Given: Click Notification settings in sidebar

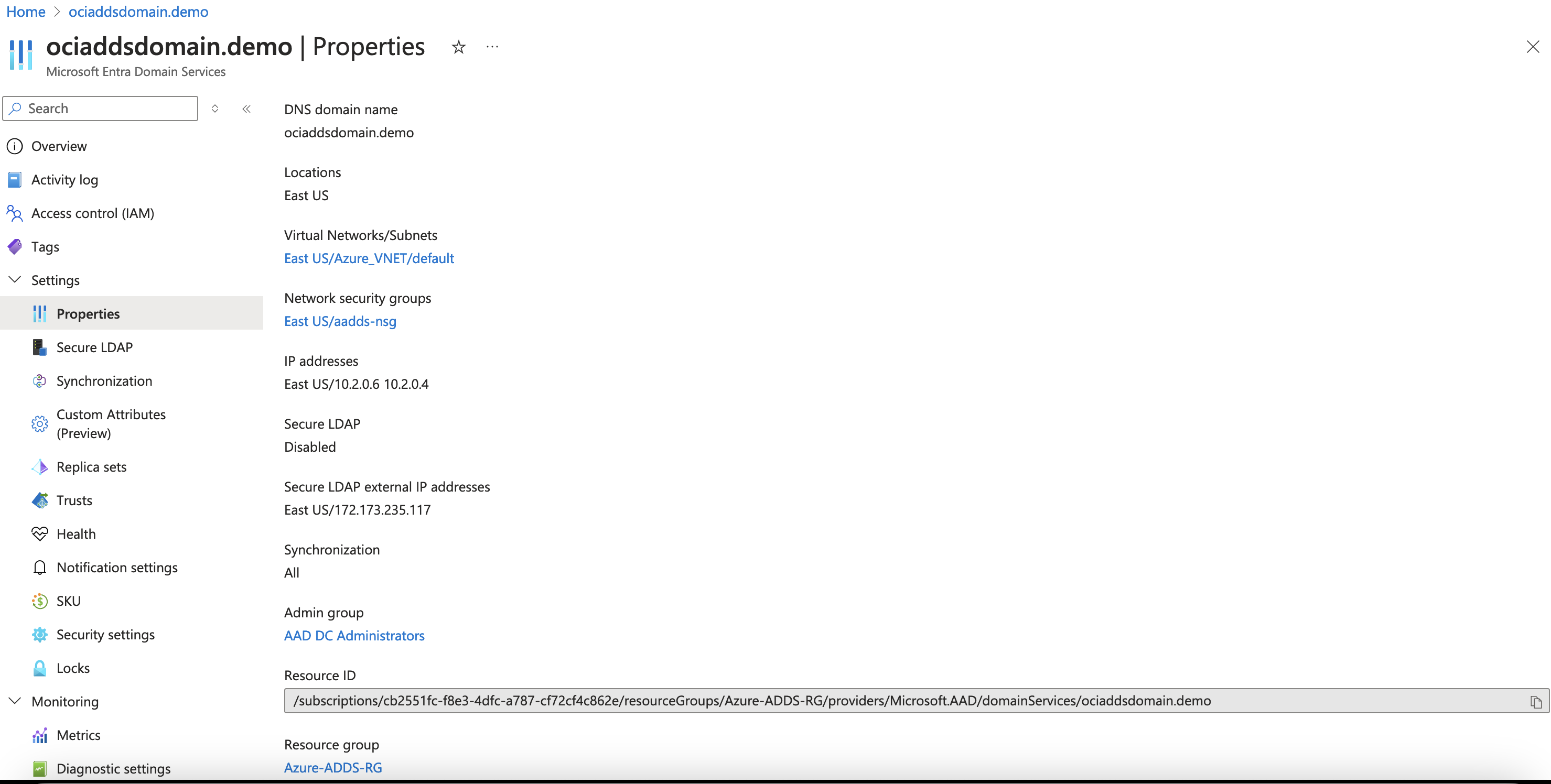Looking at the screenshot, I should click(x=117, y=567).
